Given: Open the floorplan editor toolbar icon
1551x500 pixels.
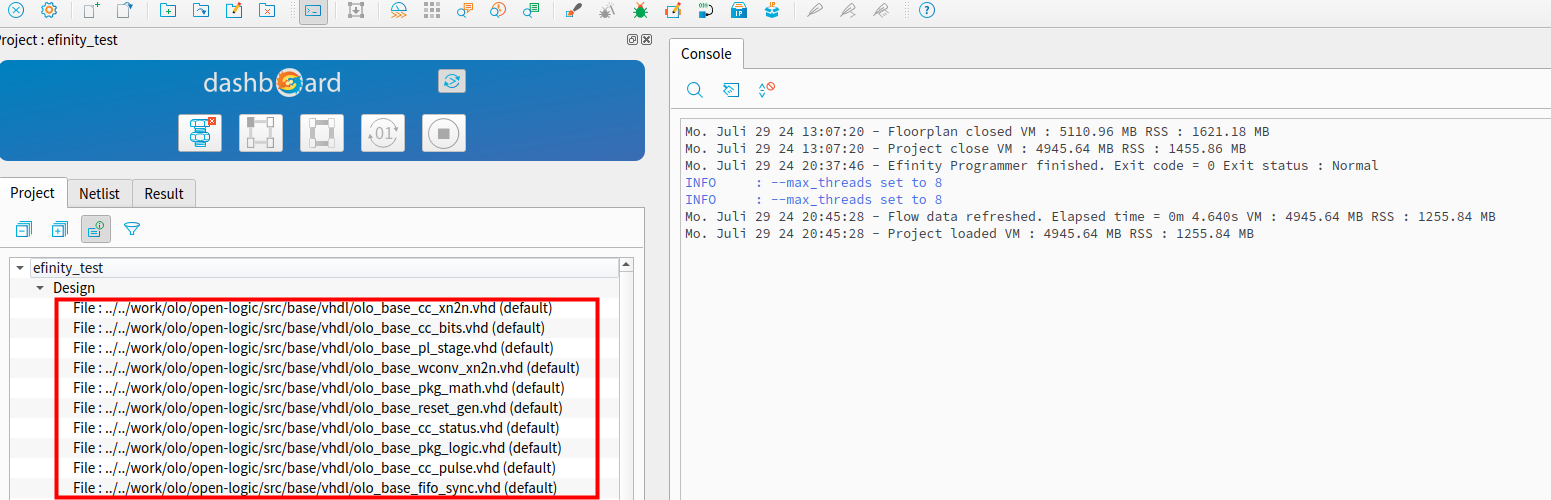Looking at the screenshot, I should coord(355,11).
